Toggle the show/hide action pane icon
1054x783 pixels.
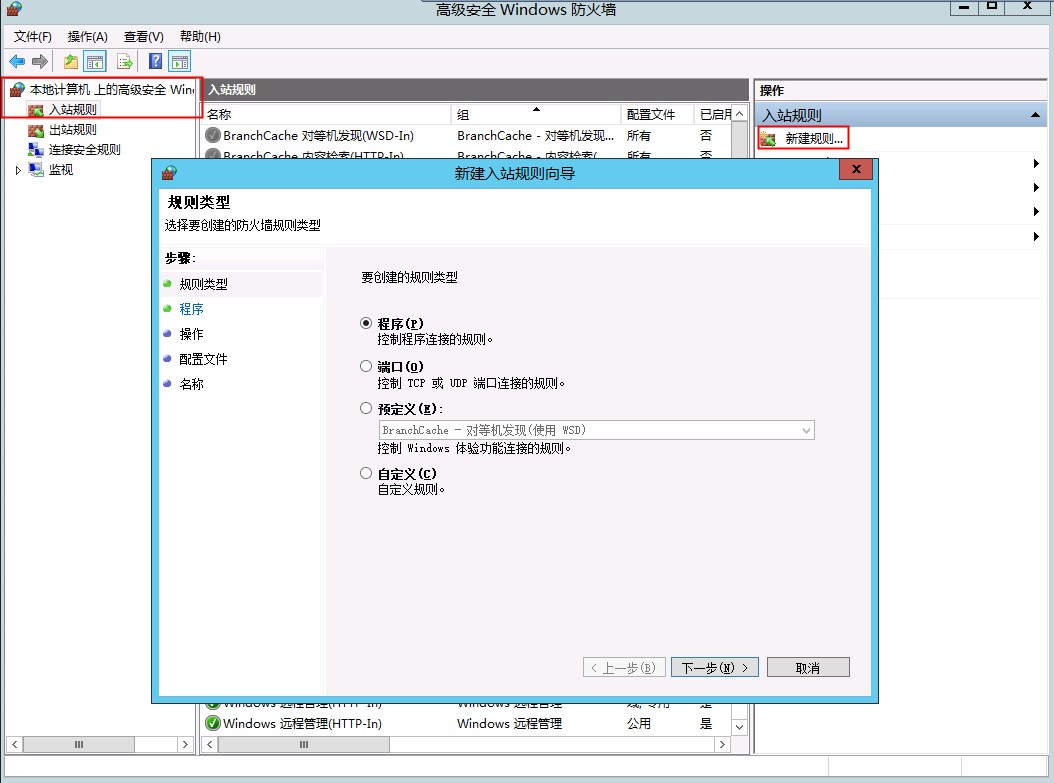[180, 62]
